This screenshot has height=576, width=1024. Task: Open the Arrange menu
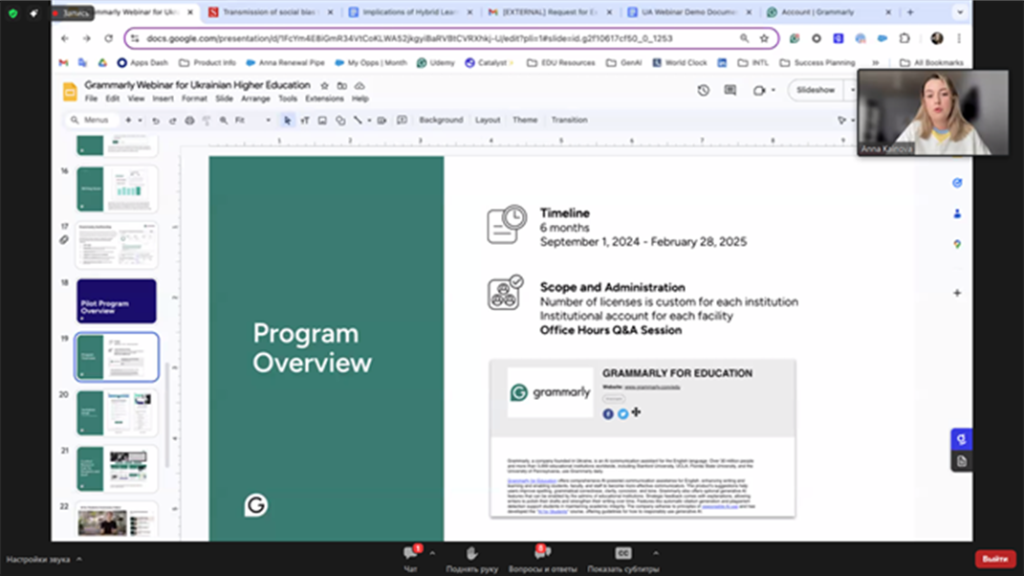[x=255, y=99]
